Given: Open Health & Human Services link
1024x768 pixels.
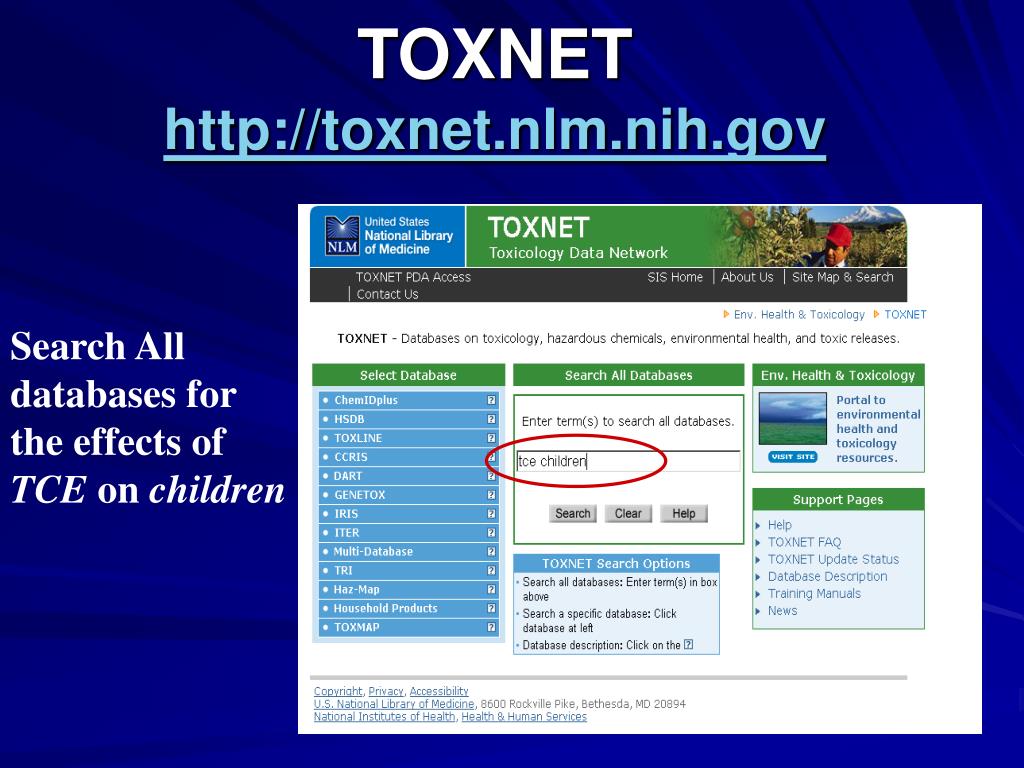Looking at the screenshot, I should point(524,716).
